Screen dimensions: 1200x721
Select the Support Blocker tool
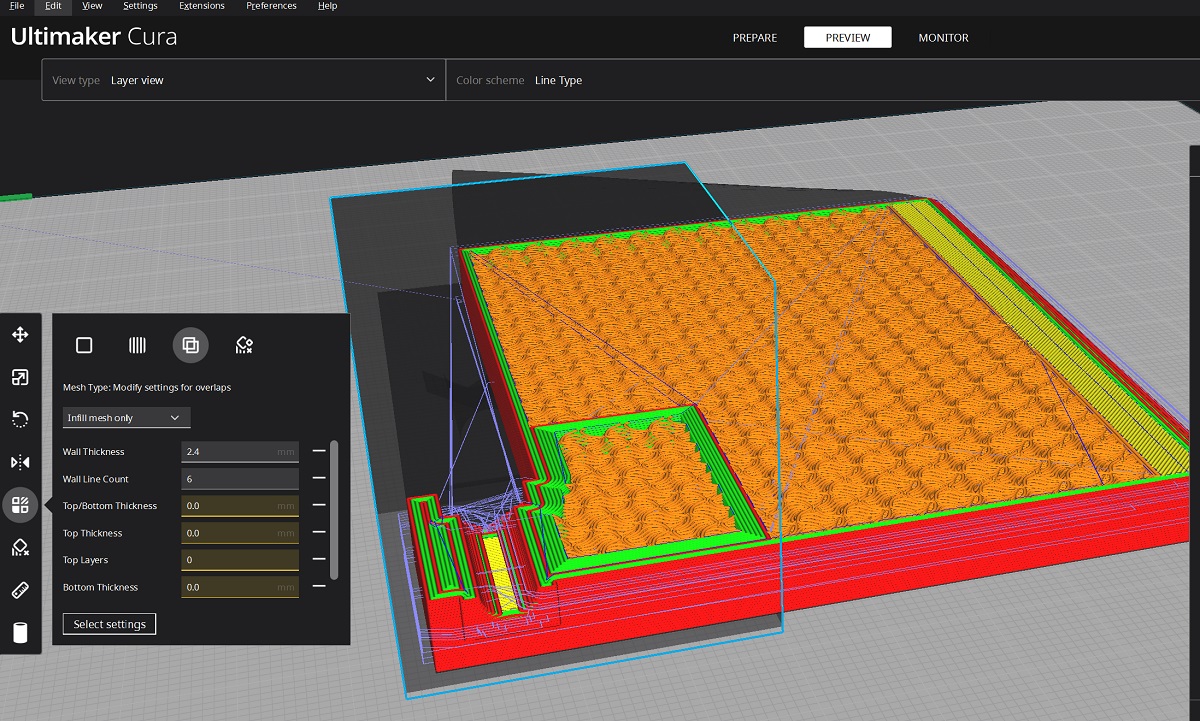(x=20, y=547)
